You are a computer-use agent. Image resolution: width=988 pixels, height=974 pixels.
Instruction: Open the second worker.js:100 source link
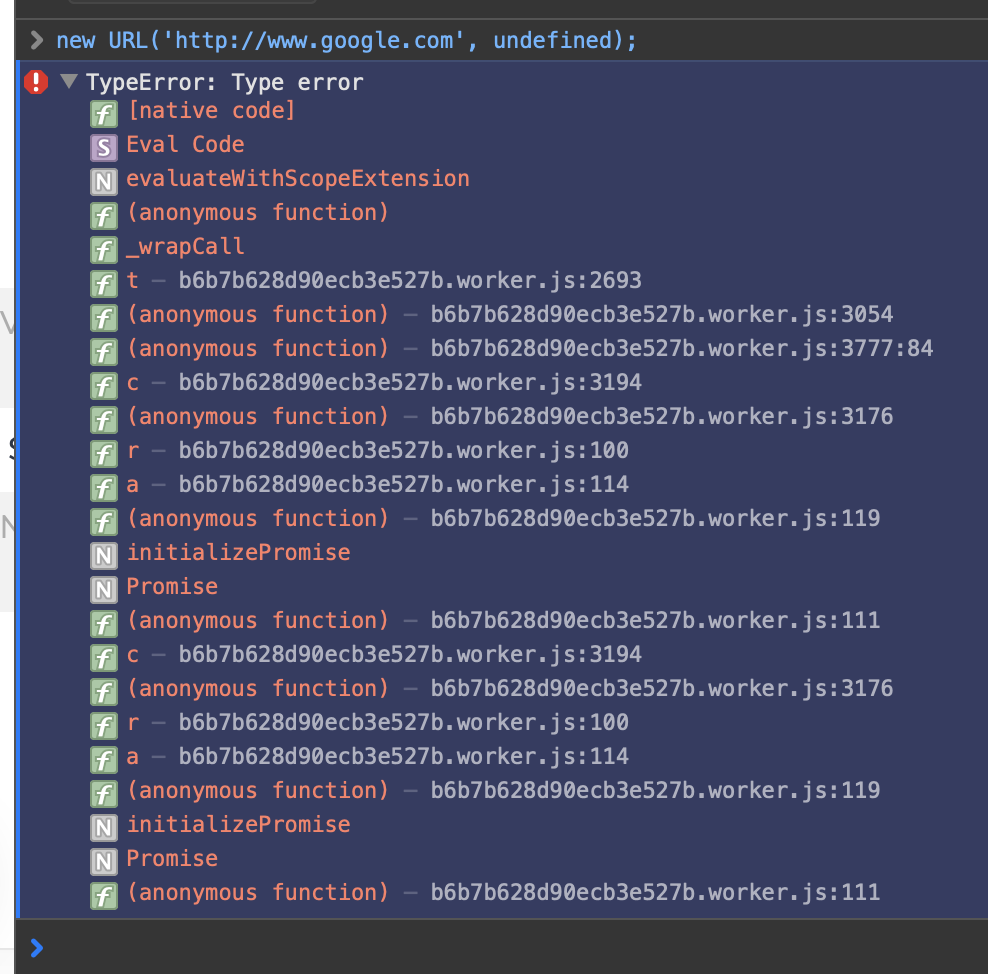(x=403, y=723)
